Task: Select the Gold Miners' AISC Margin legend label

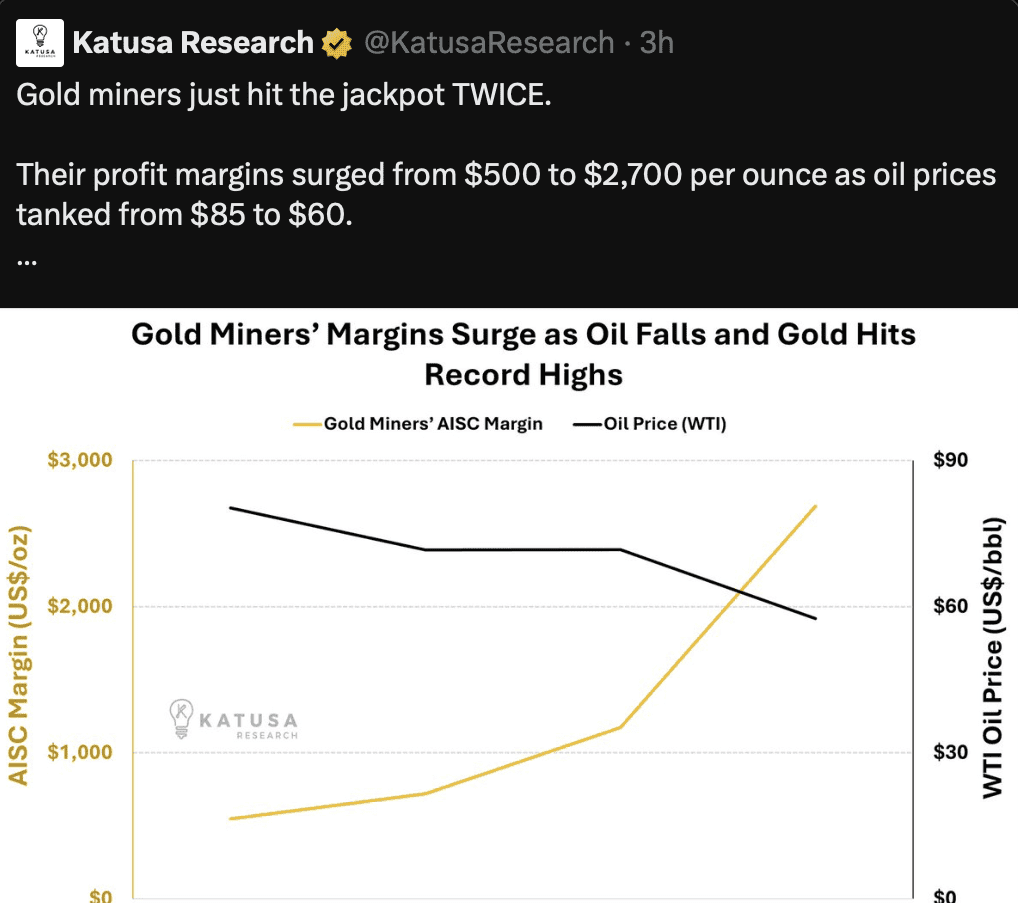Action: (x=433, y=424)
